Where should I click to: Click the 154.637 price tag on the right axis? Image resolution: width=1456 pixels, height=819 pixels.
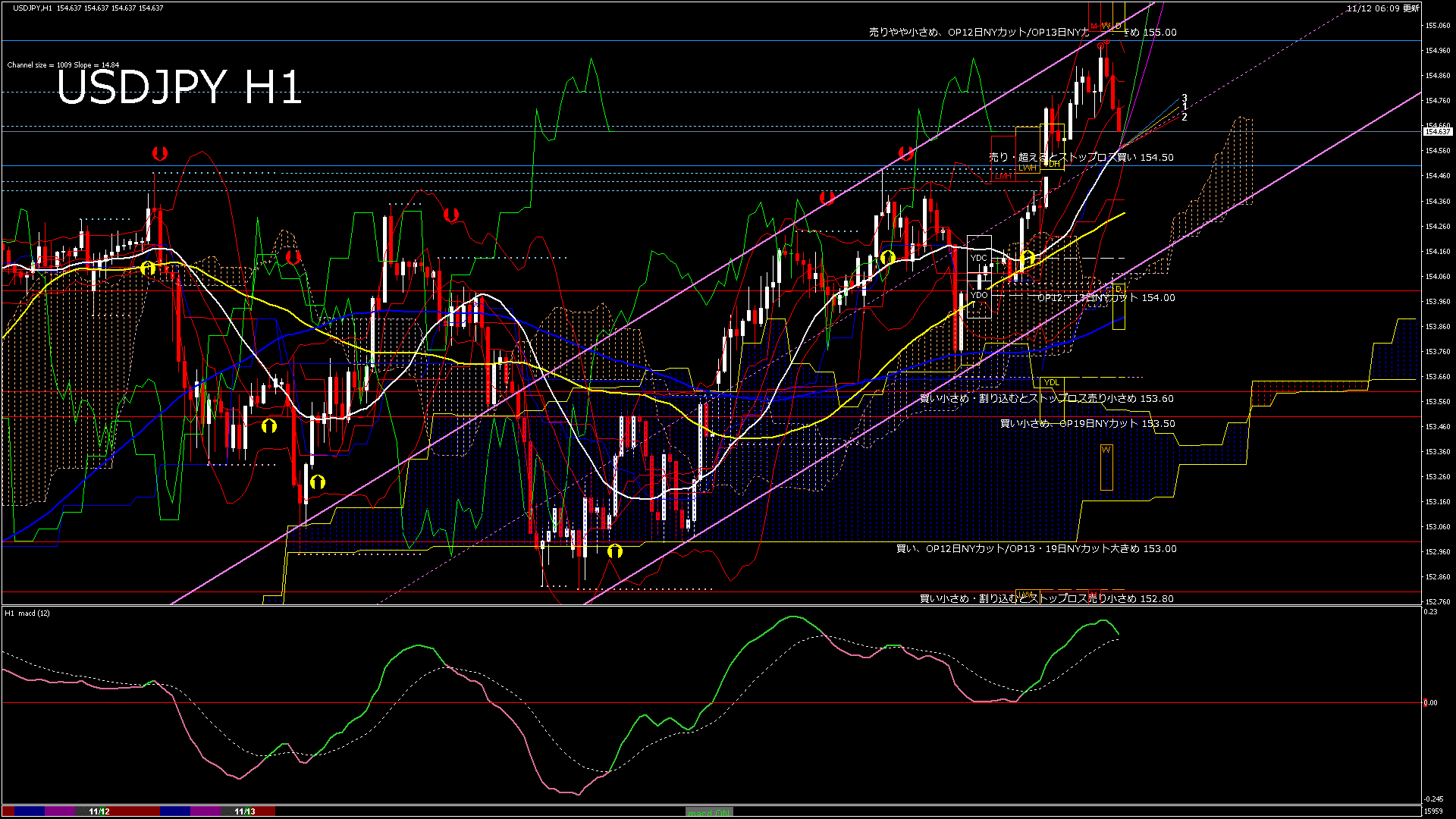pyautogui.click(x=1439, y=130)
